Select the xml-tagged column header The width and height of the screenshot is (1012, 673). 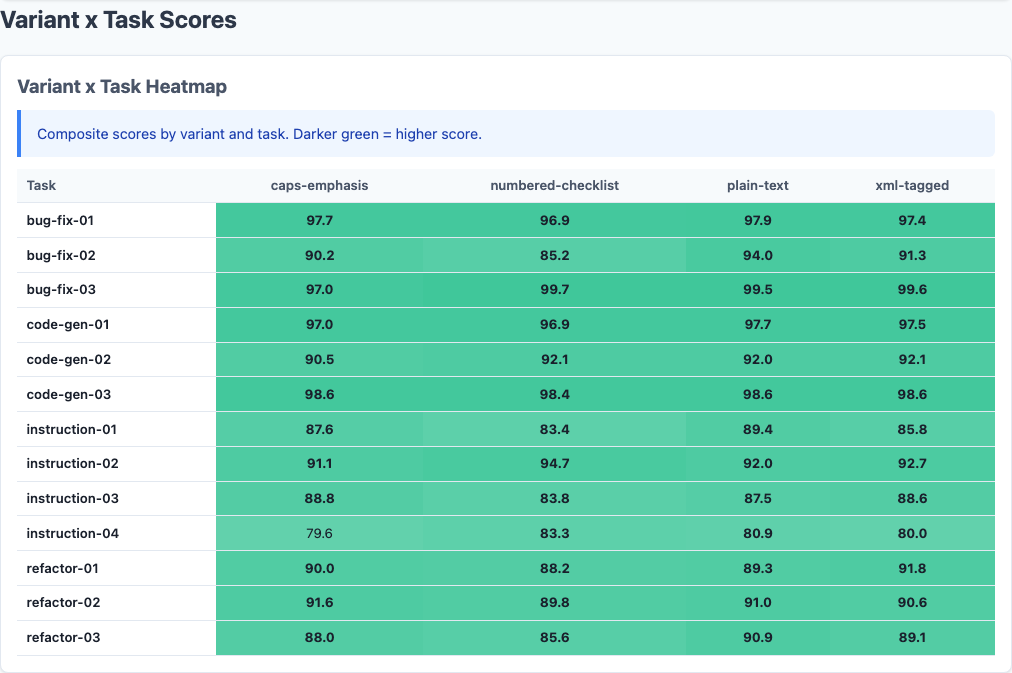click(911, 185)
